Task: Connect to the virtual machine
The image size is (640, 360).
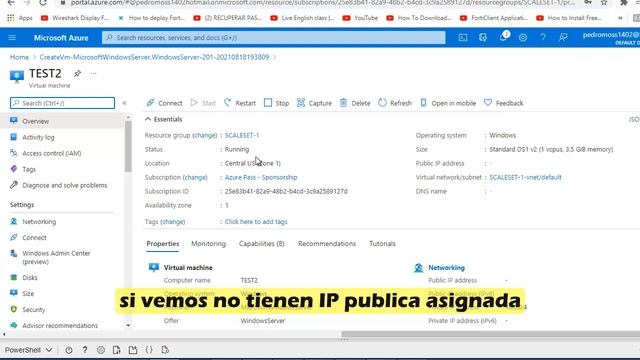Action: tap(164, 103)
